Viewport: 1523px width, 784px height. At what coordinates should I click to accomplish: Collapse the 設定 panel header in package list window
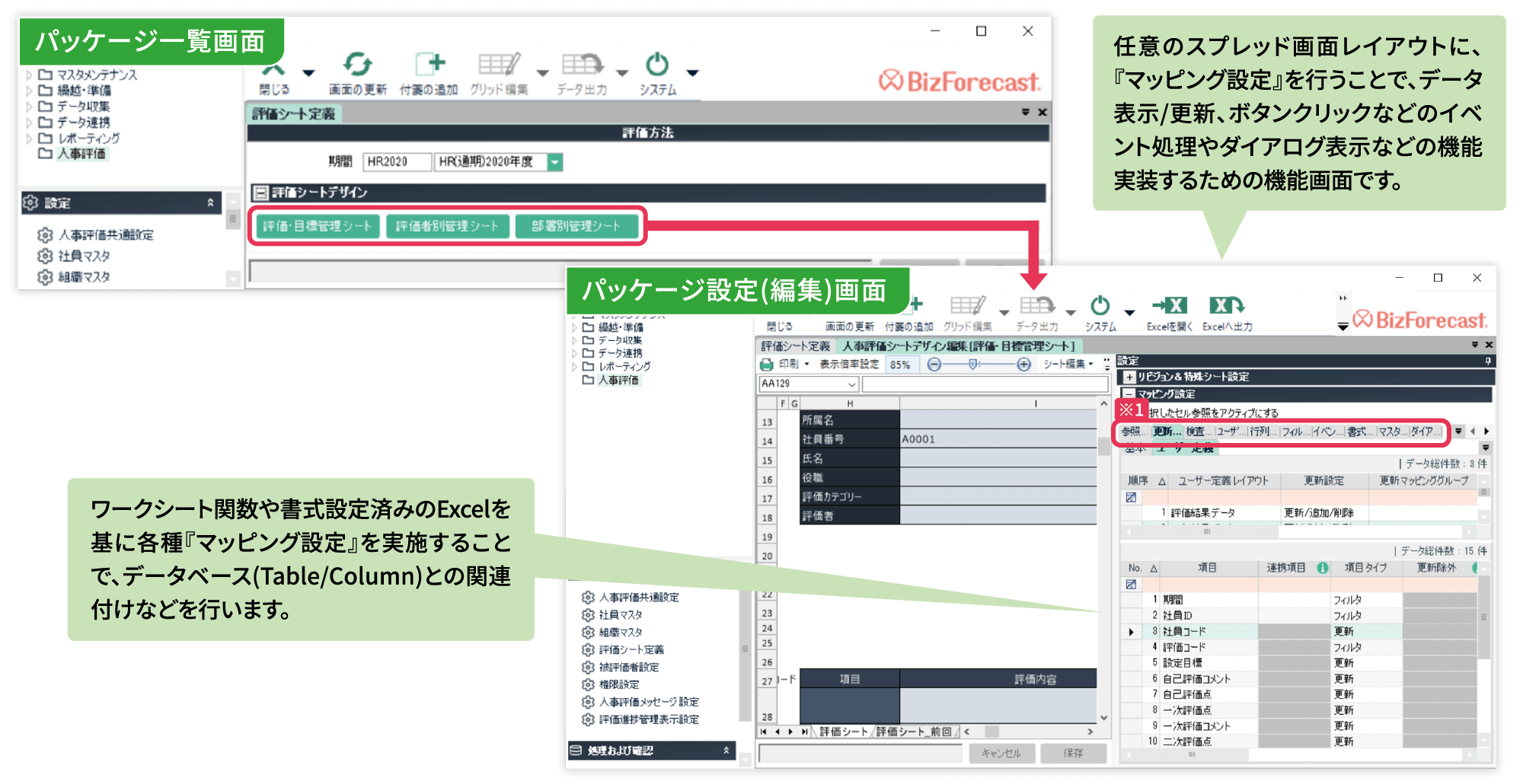[x=210, y=203]
